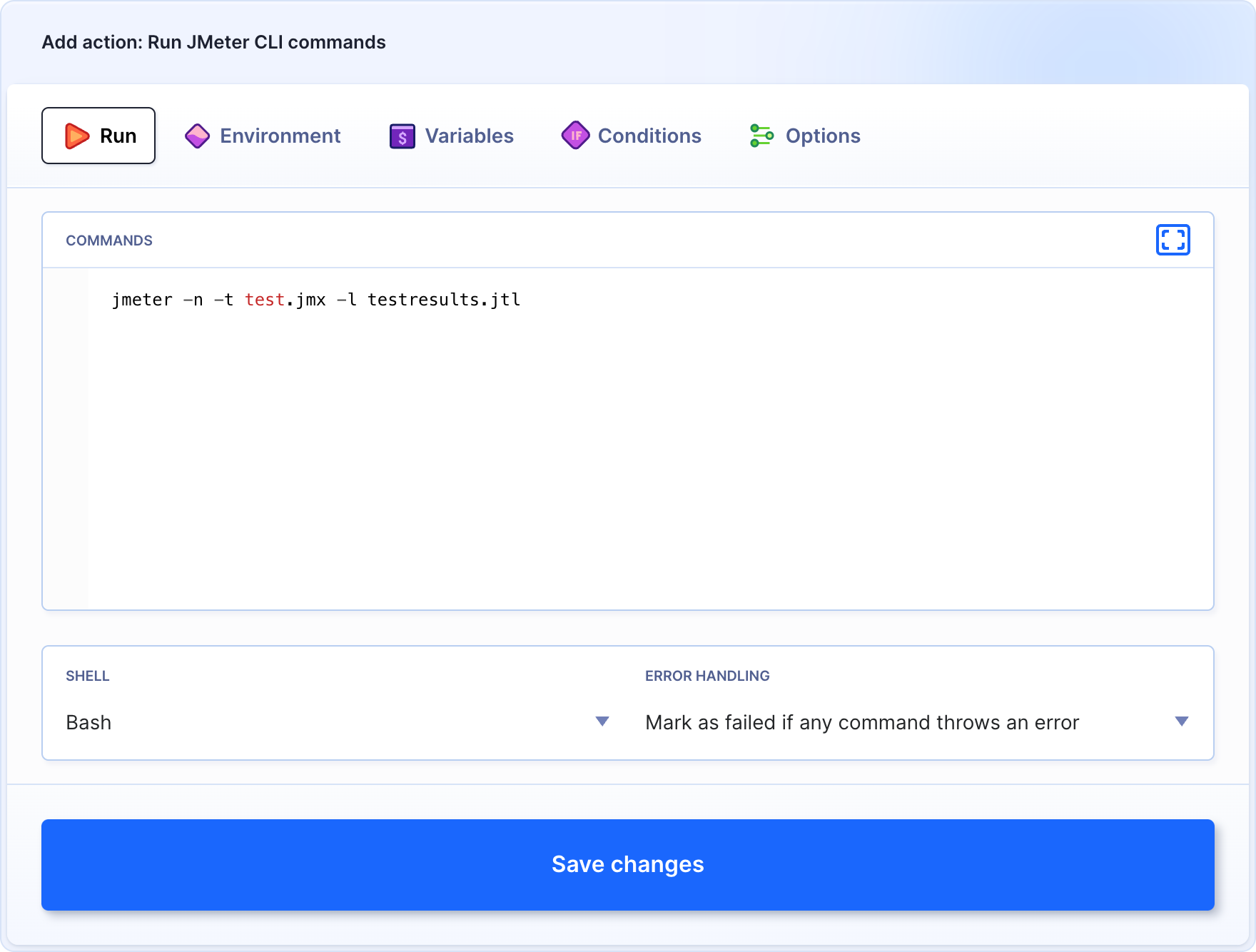Go to the Conditions tab
Image resolution: width=1256 pixels, height=952 pixels.
tap(631, 136)
